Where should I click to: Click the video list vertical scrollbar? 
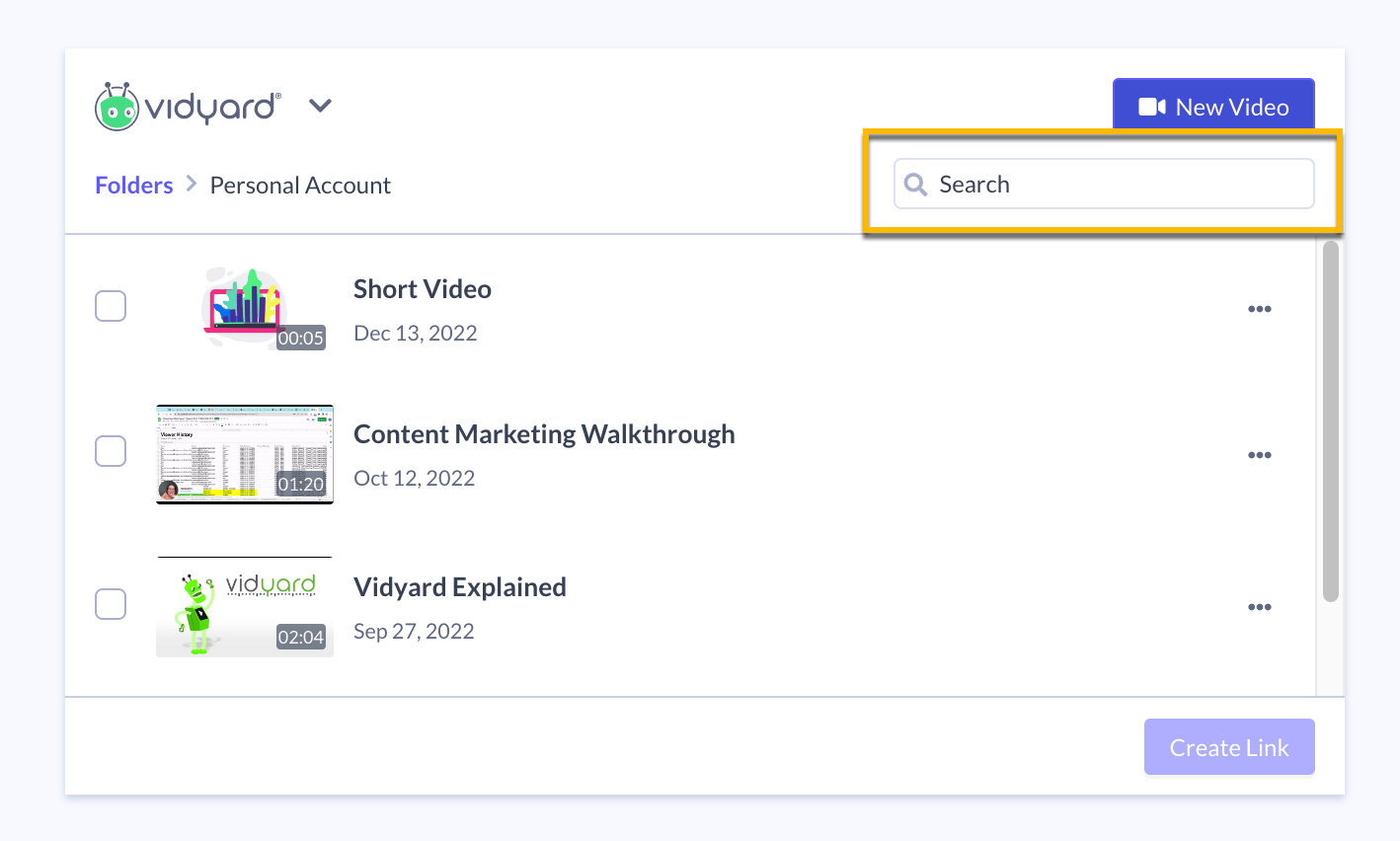[1331, 421]
